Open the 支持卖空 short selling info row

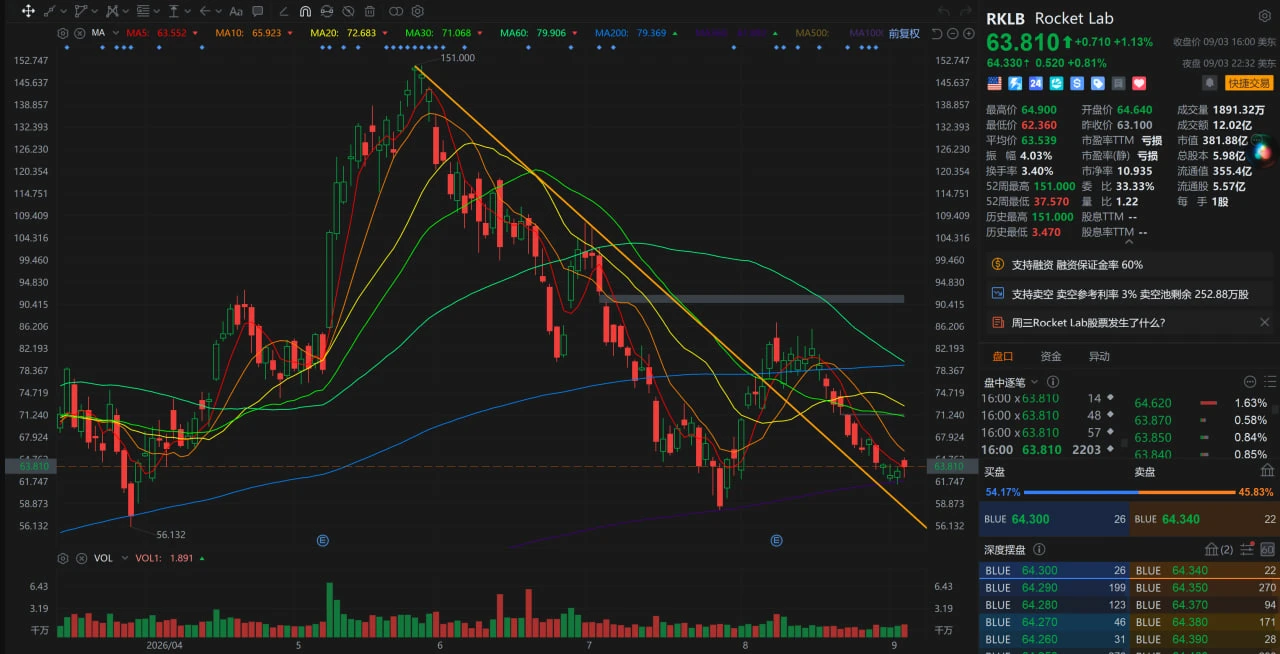[1129, 294]
